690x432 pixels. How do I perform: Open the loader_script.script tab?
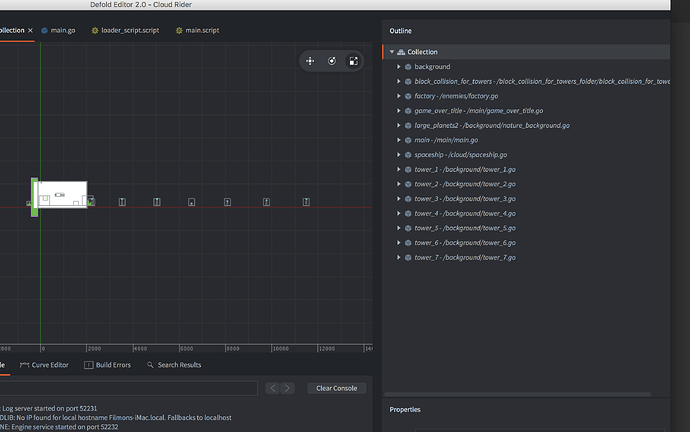click(125, 31)
